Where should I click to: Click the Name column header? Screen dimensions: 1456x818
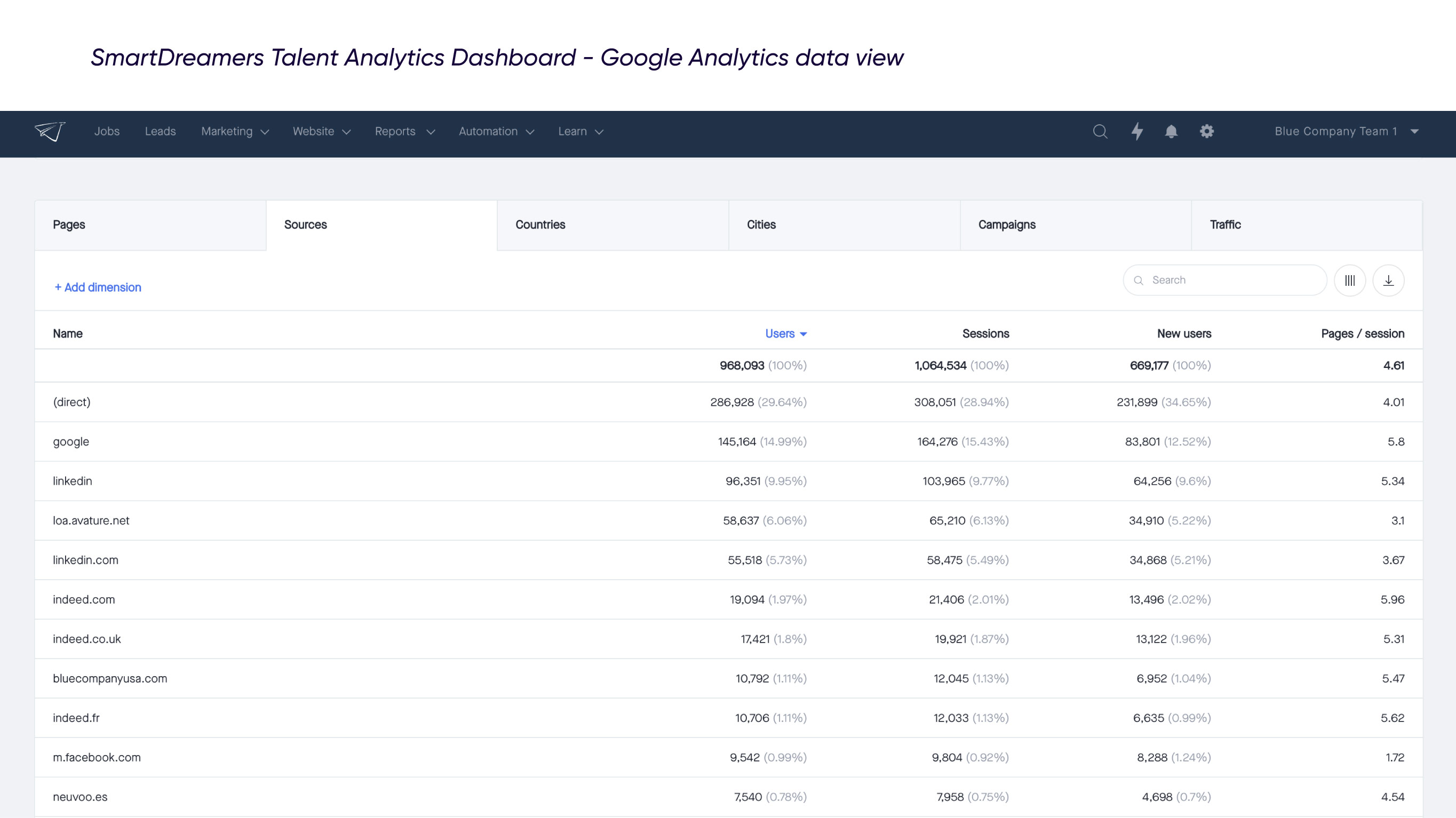68,334
